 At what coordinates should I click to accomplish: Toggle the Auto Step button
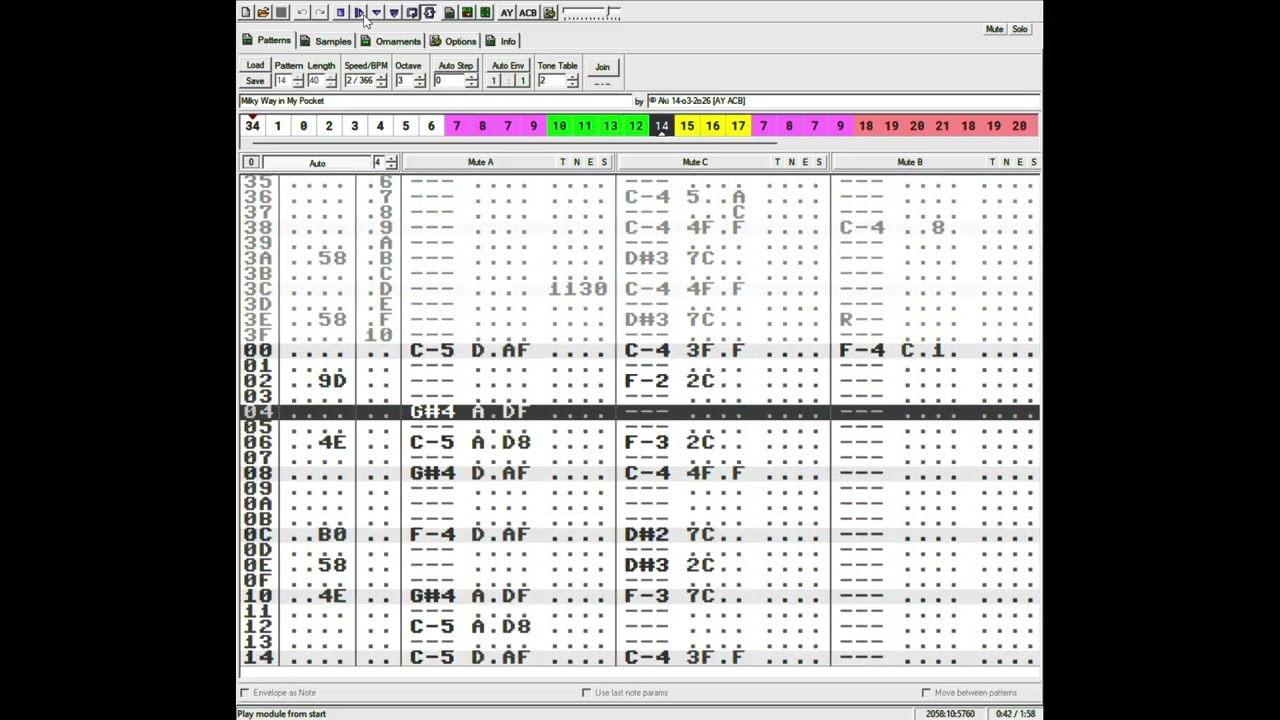coord(455,66)
